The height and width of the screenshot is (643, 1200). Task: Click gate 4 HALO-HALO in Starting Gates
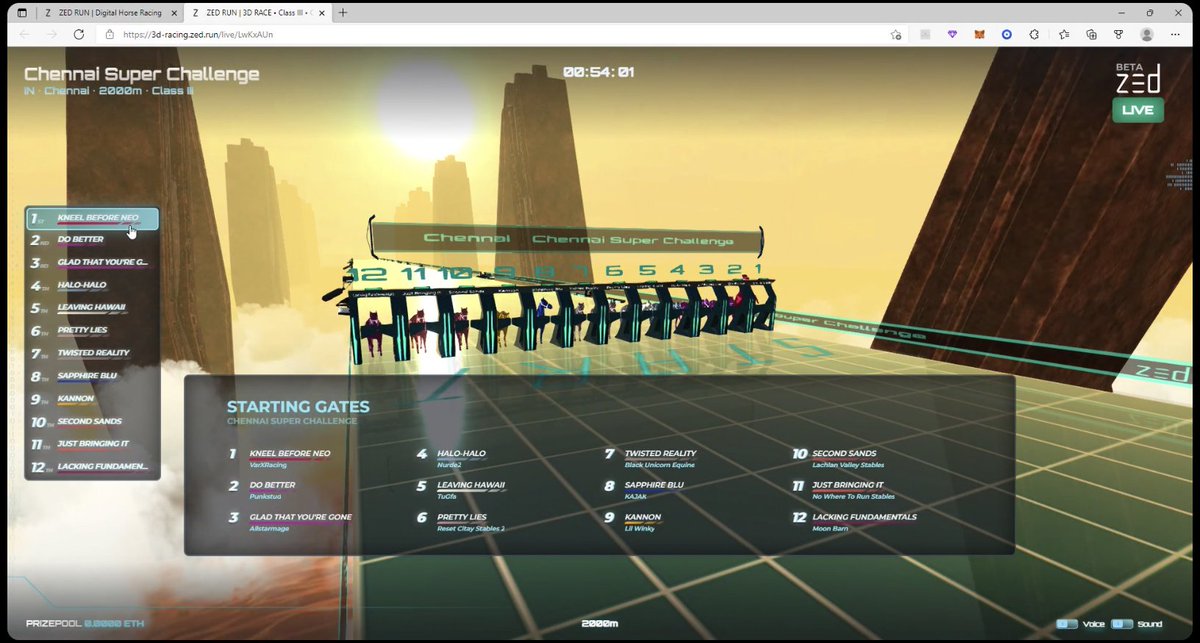click(x=451, y=458)
